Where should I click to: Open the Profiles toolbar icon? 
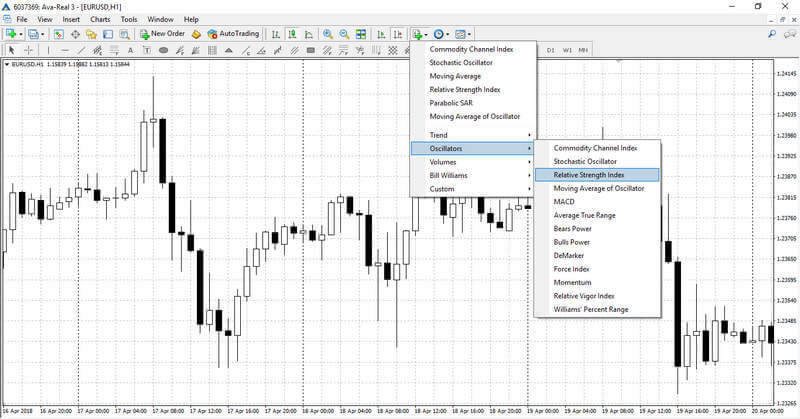[33, 34]
